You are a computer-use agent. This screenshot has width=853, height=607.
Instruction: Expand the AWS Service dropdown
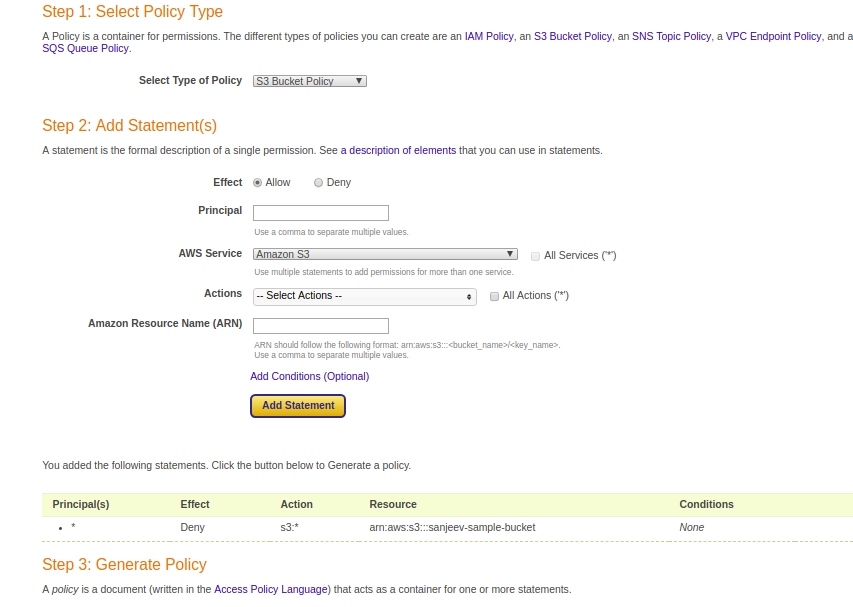click(385, 254)
